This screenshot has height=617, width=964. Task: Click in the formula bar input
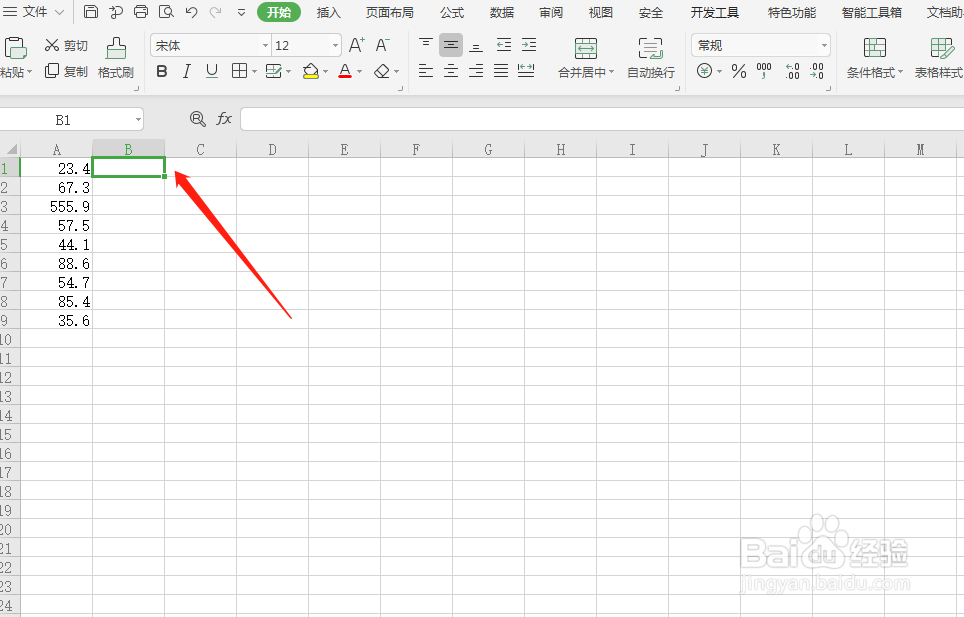[x=602, y=119]
